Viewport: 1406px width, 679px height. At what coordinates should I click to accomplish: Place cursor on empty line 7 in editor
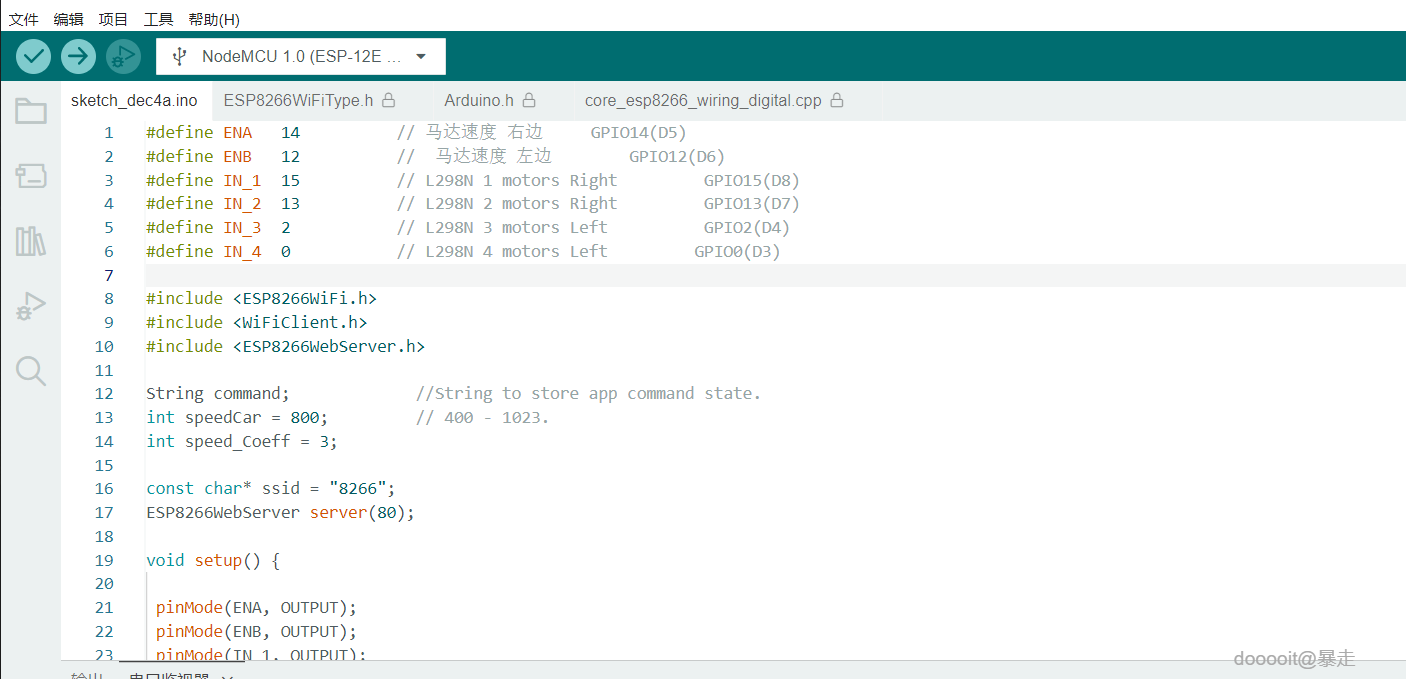click(500, 275)
